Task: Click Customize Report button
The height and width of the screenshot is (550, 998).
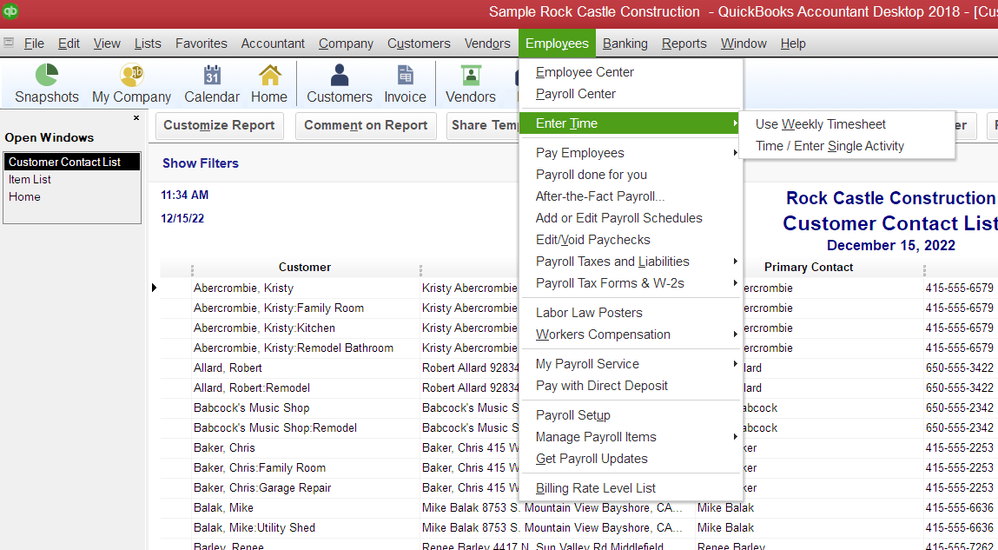Action: point(219,125)
